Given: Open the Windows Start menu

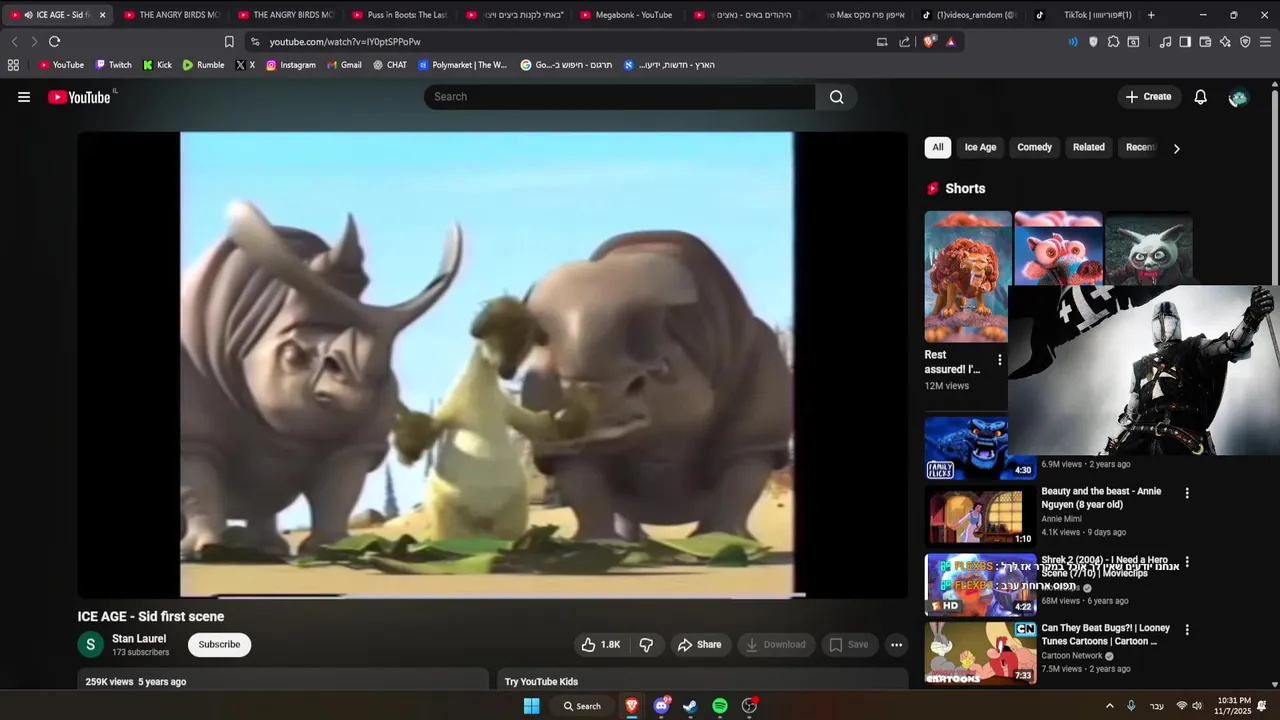Looking at the screenshot, I should tap(532, 706).
